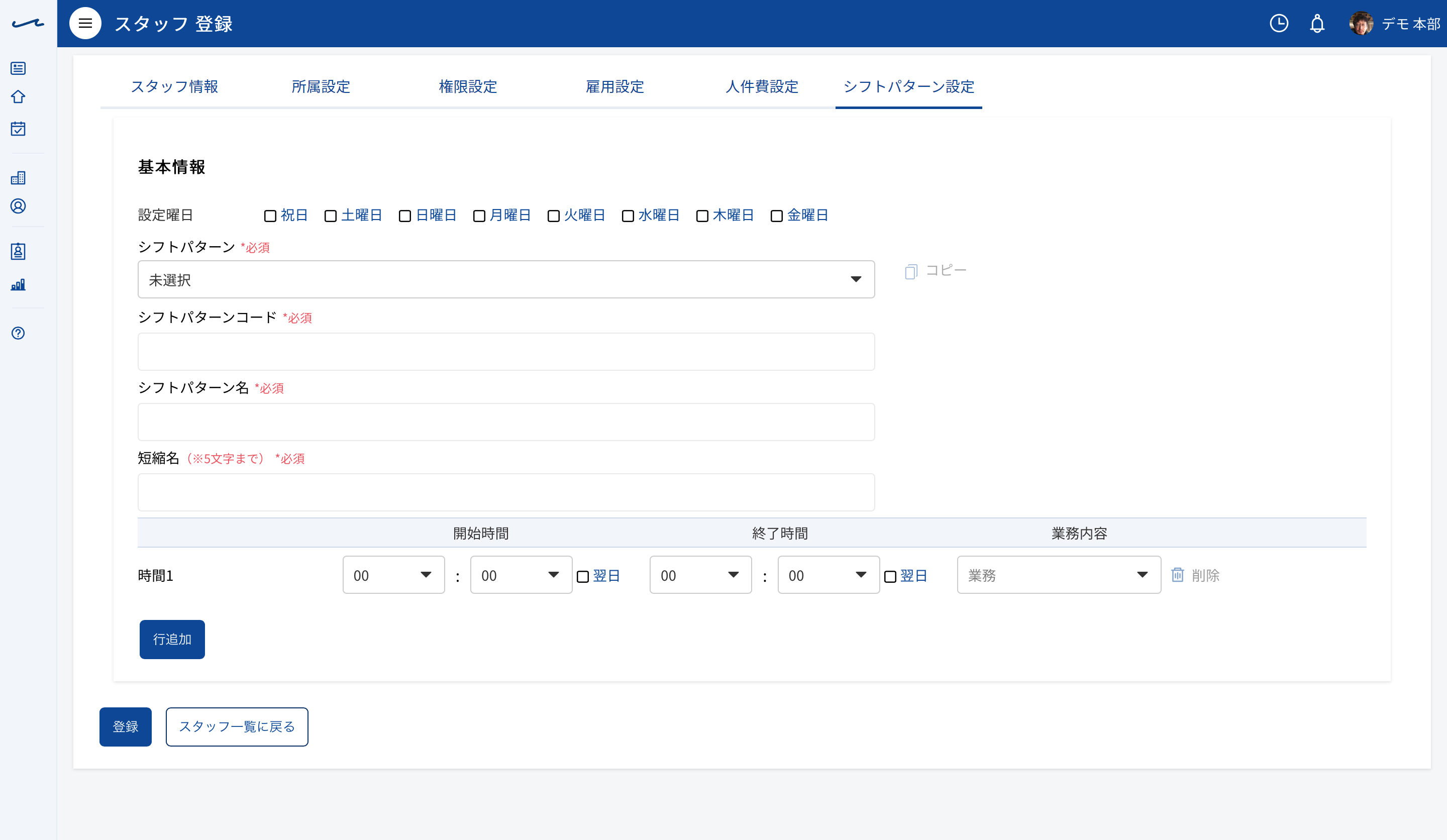Switch to the 雇用設定 tab
The width and height of the screenshot is (1447, 840).
615,87
